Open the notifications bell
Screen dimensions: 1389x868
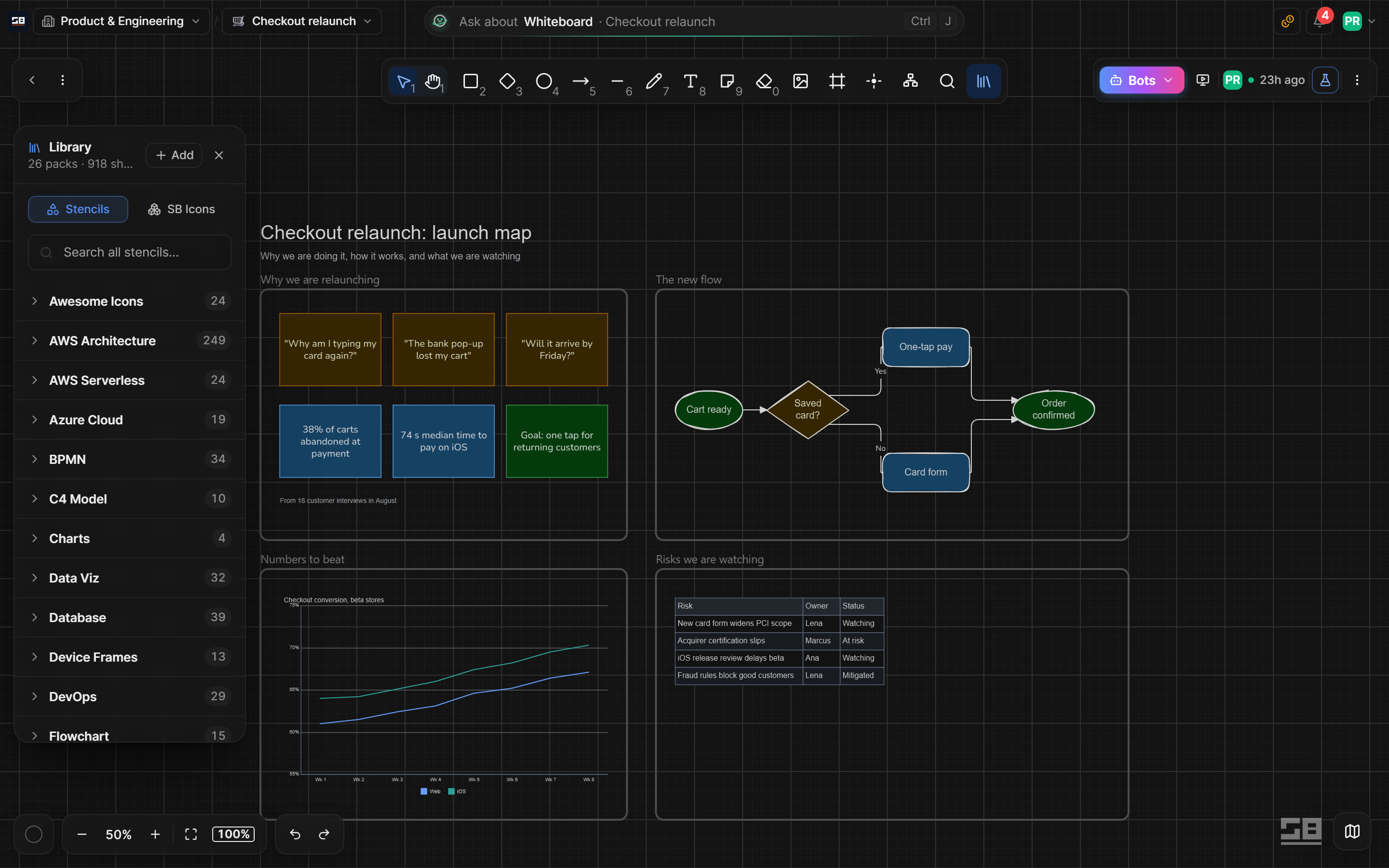[1320, 21]
